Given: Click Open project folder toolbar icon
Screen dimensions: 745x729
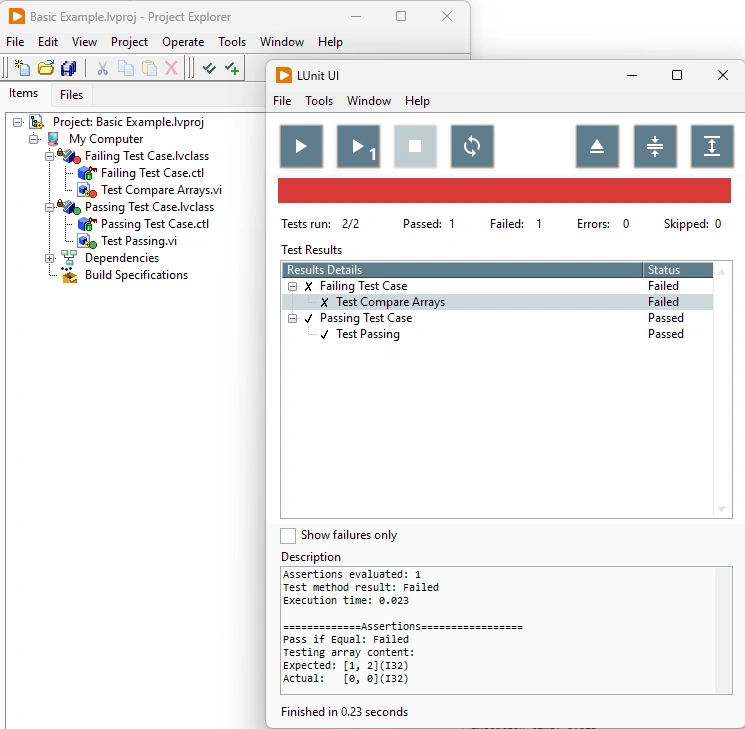Looking at the screenshot, I should coord(46,68).
